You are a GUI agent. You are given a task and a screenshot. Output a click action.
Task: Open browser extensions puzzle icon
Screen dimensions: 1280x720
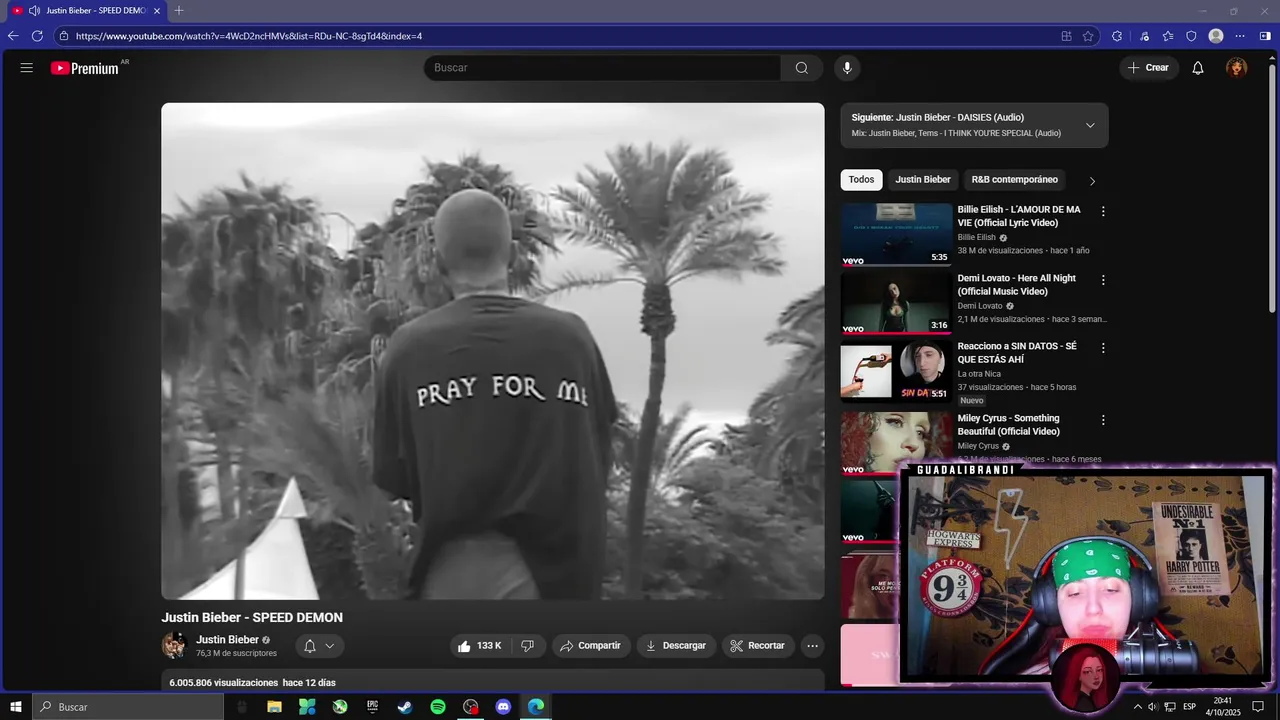tap(1117, 36)
